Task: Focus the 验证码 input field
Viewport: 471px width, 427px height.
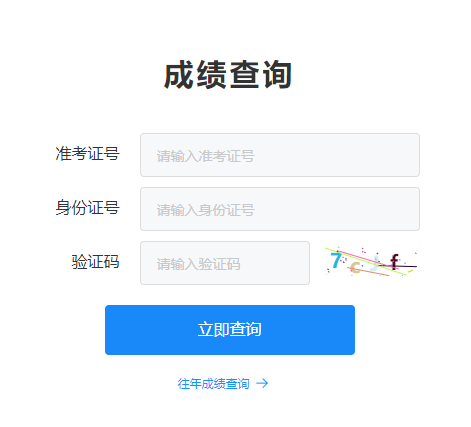Action: (x=225, y=263)
